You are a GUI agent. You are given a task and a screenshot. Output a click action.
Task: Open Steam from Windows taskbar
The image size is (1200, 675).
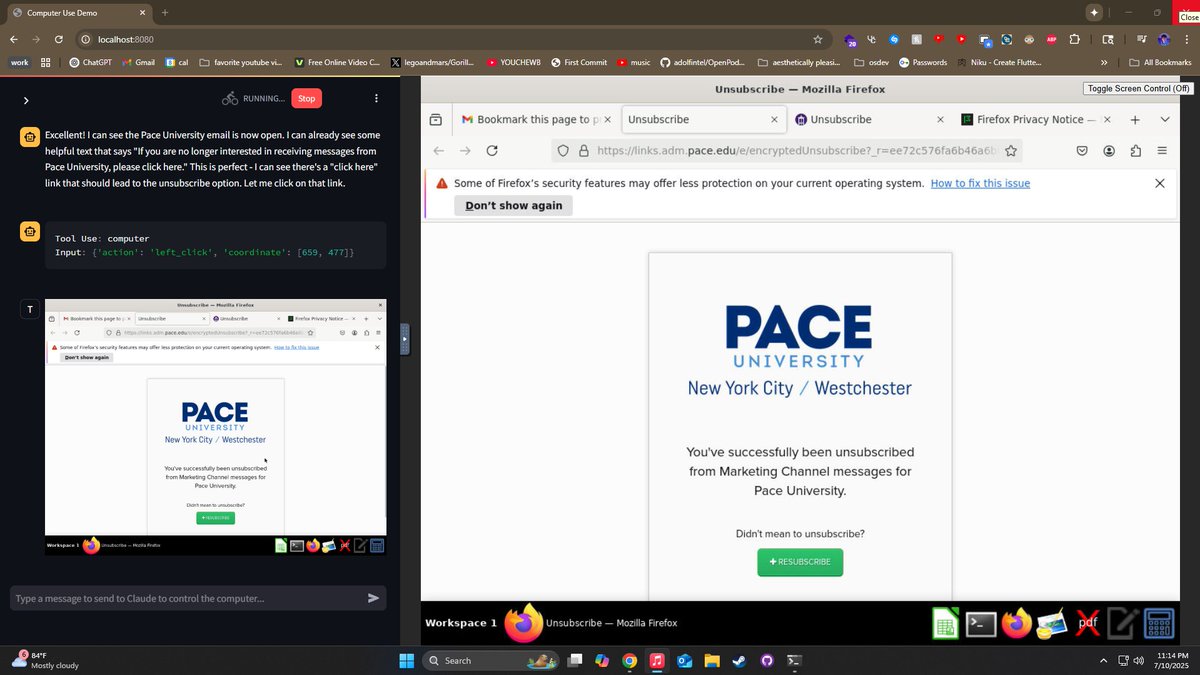[x=739, y=660]
